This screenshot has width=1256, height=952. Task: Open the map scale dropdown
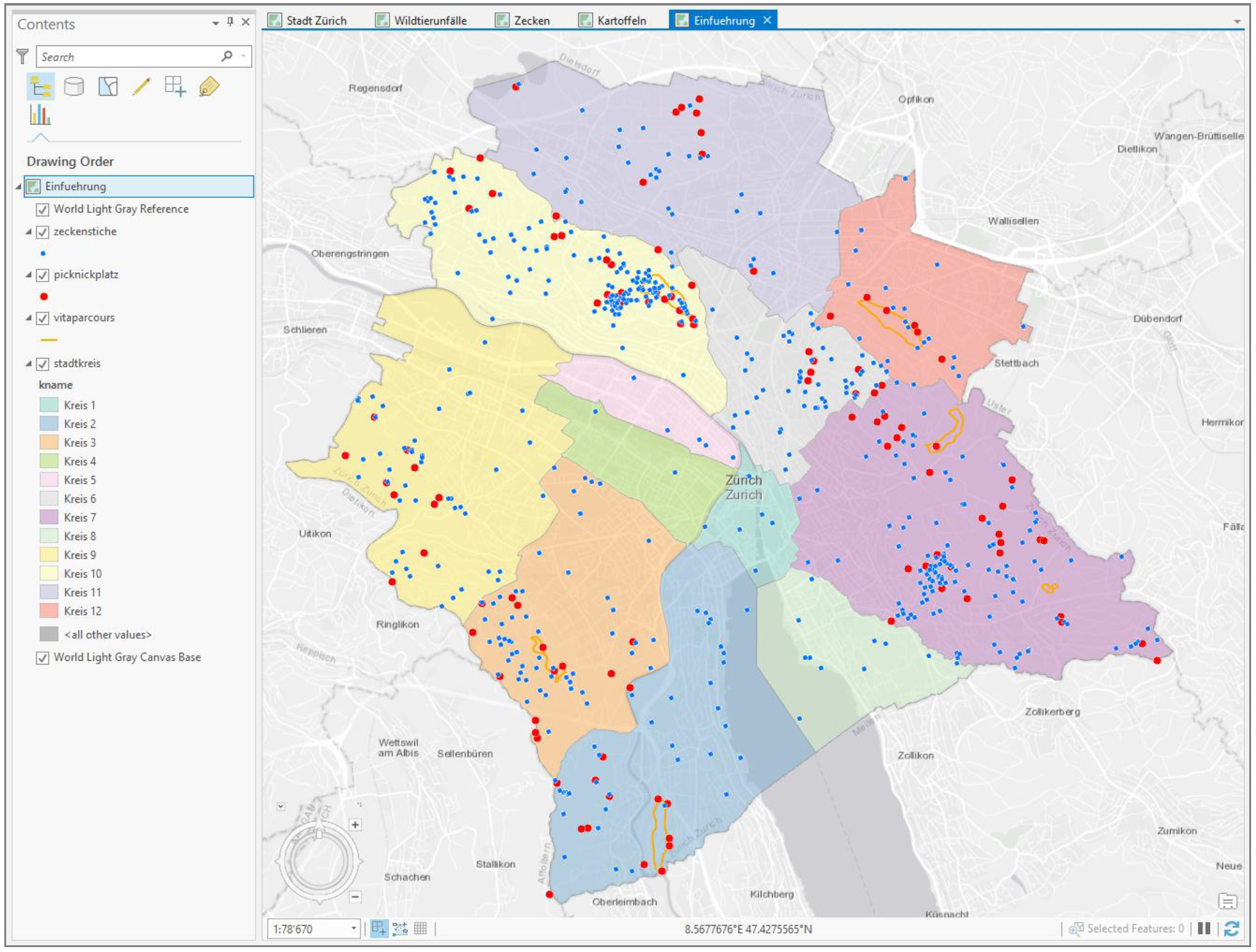pyautogui.click(x=354, y=929)
